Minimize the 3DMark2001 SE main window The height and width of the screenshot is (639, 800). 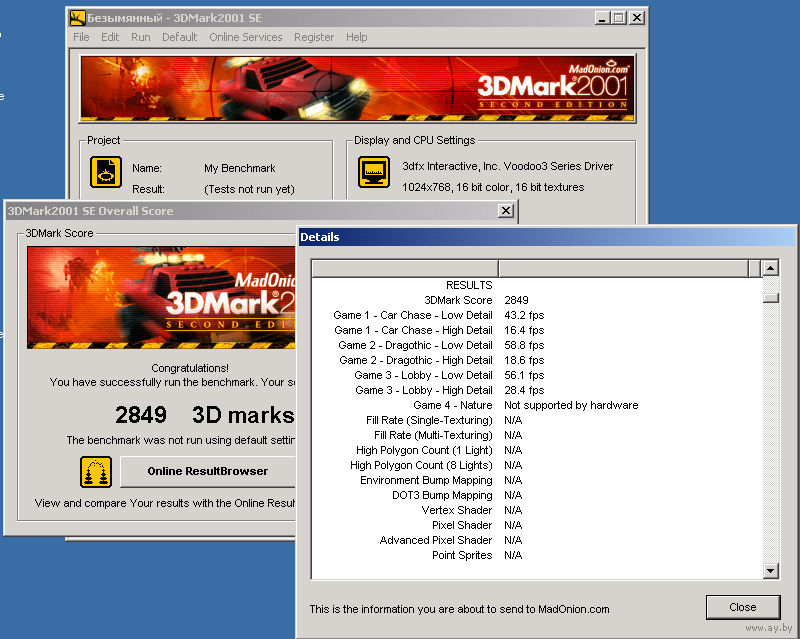click(x=603, y=18)
